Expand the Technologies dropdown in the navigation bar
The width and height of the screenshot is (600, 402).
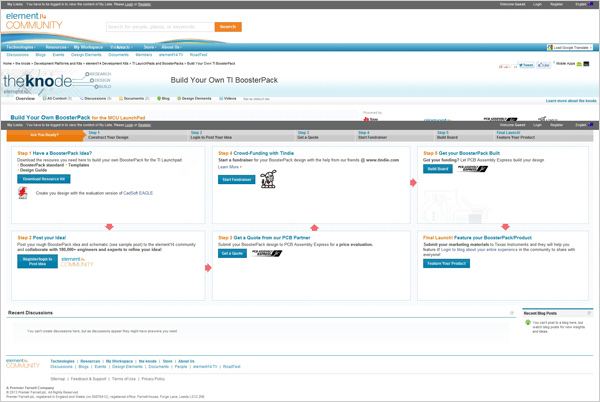point(21,47)
